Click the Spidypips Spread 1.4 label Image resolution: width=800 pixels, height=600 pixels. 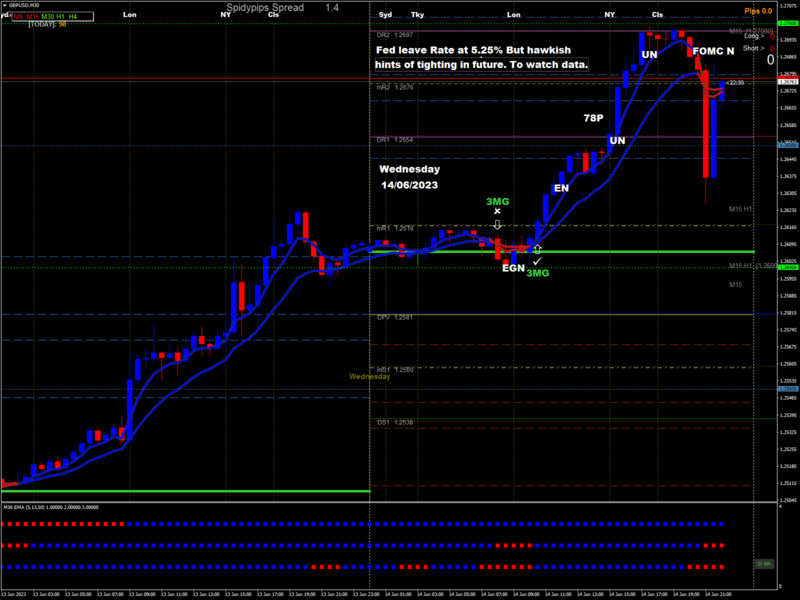tap(282, 8)
